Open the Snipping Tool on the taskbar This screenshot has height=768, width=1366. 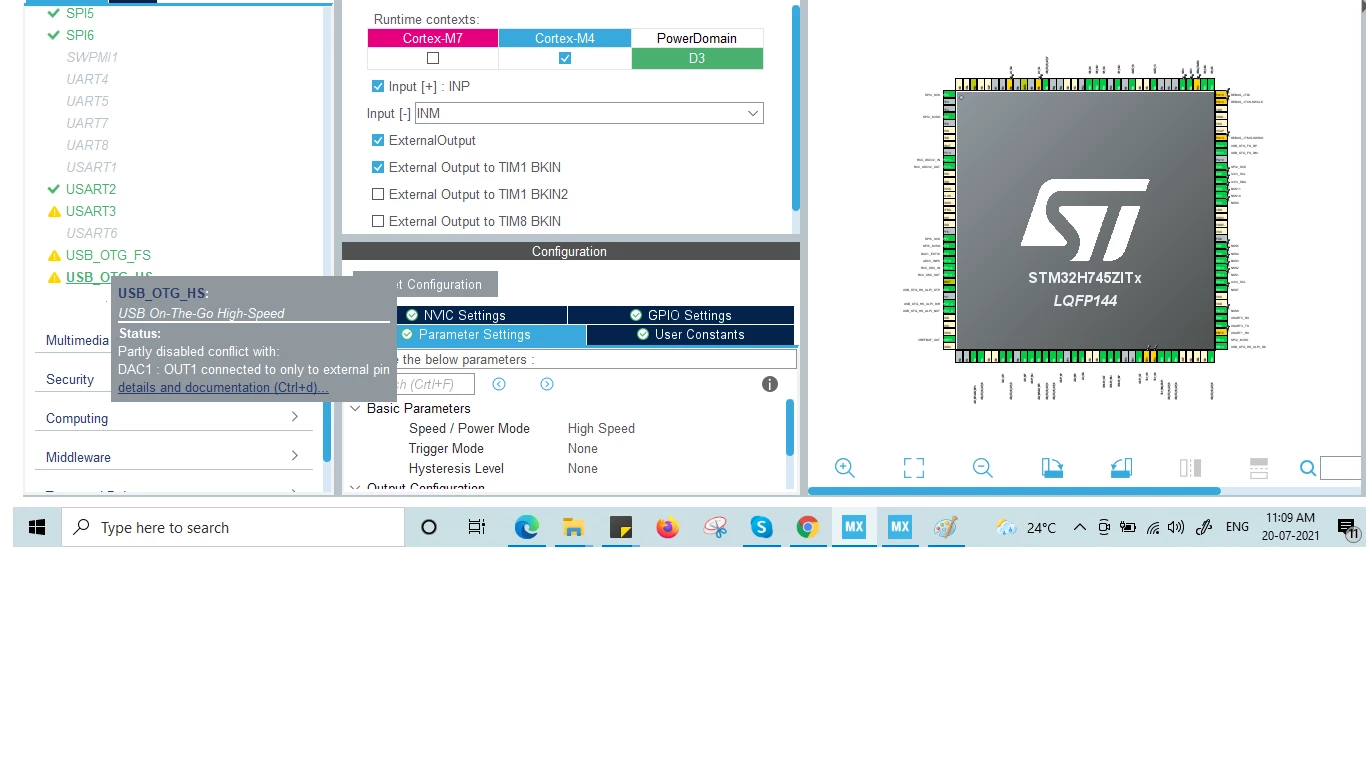tap(714, 527)
